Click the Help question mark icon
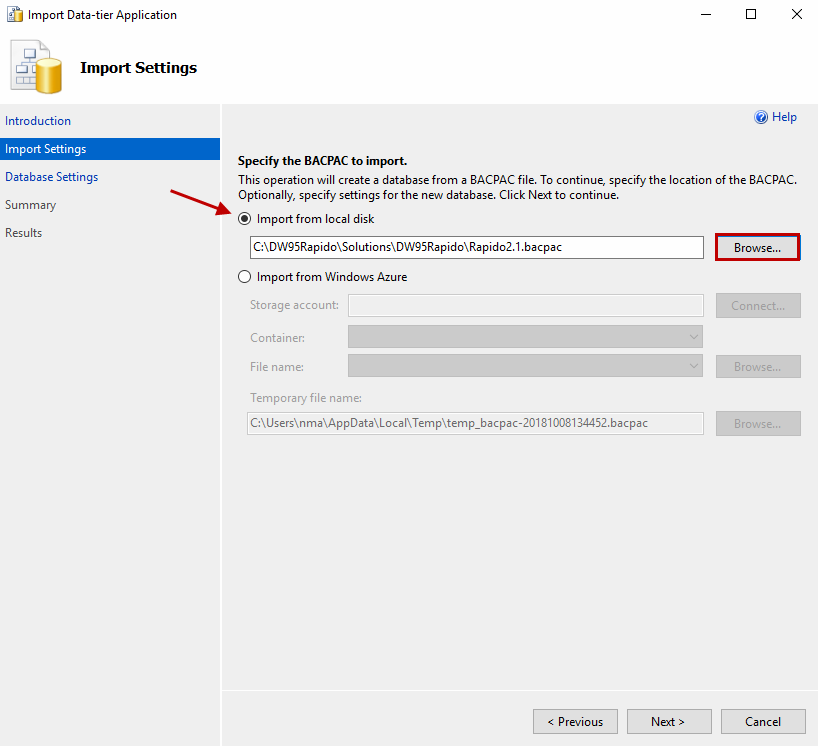 [761, 117]
